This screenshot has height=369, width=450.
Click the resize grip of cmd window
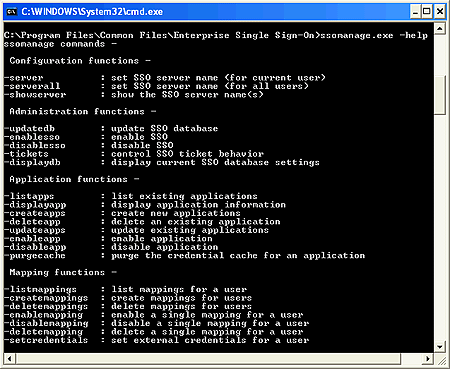coord(441,360)
